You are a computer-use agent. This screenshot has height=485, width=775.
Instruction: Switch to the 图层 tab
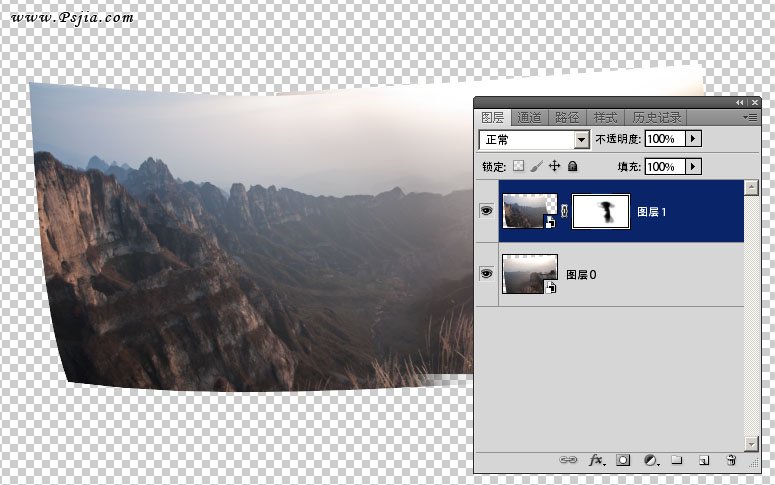(x=493, y=118)
